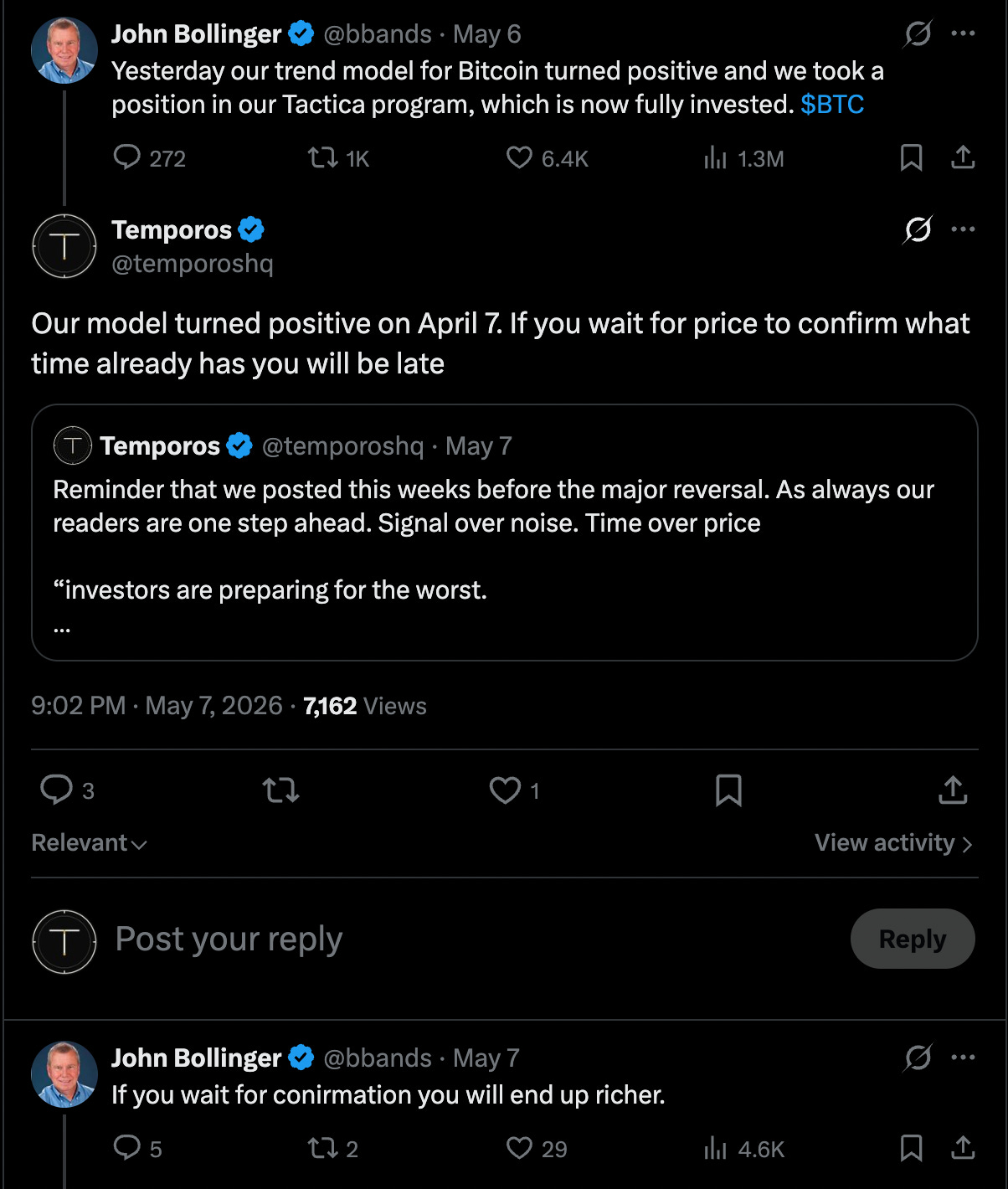Open the View activity link
This screenshot has height=1189, width=1008.
pos(893,843)
